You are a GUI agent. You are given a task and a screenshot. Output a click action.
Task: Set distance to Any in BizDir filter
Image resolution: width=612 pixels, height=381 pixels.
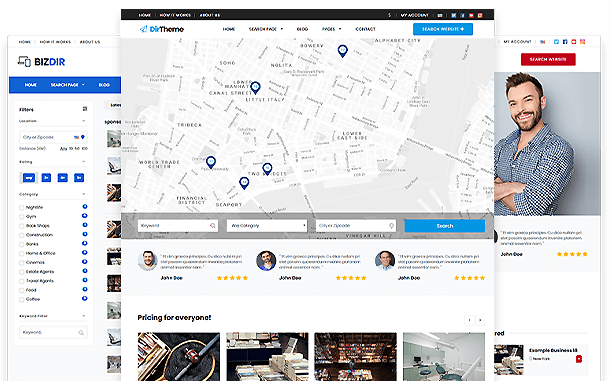[63, 149]
